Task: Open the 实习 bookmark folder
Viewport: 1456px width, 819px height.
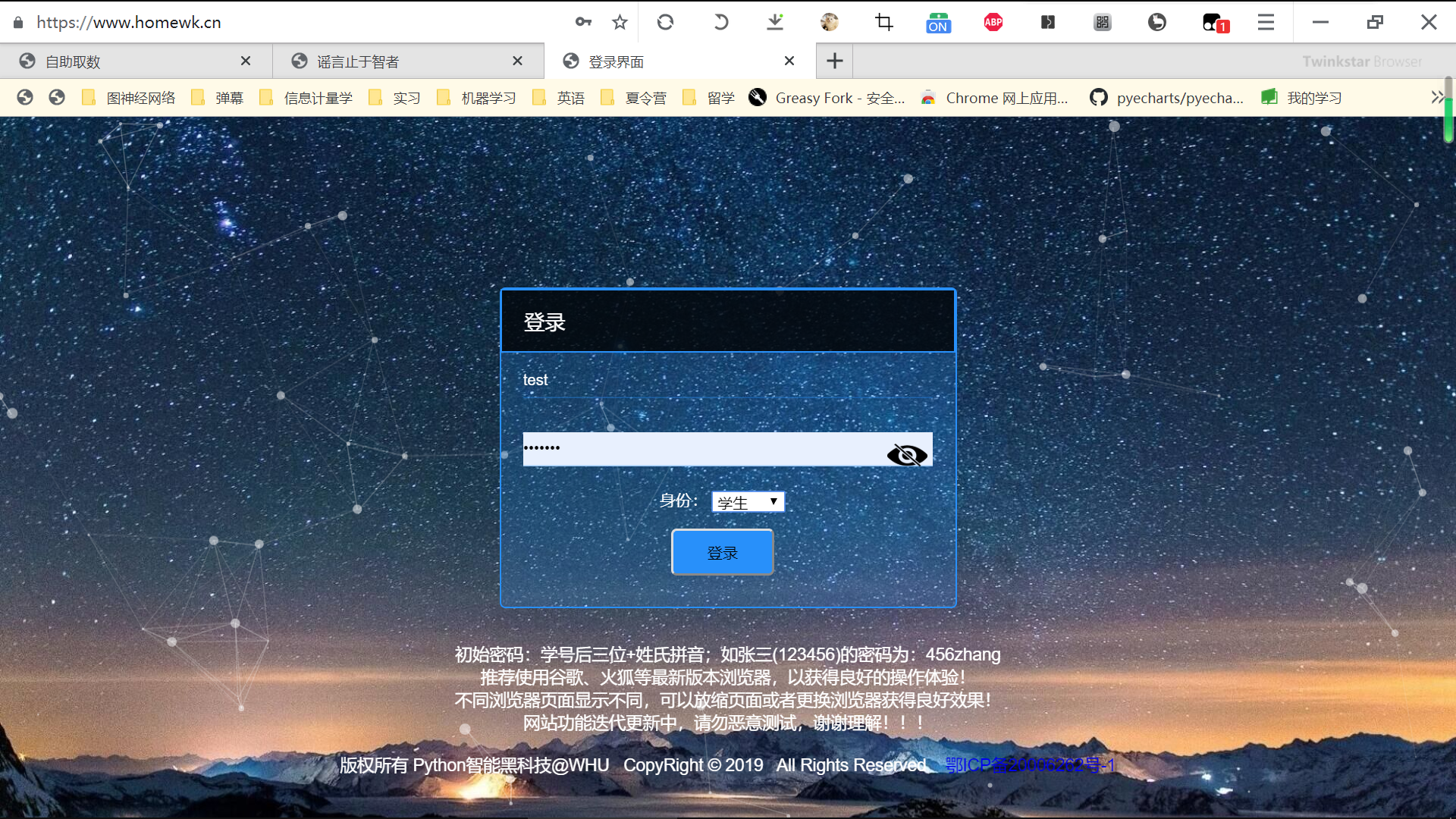Action: pos(394,98)
